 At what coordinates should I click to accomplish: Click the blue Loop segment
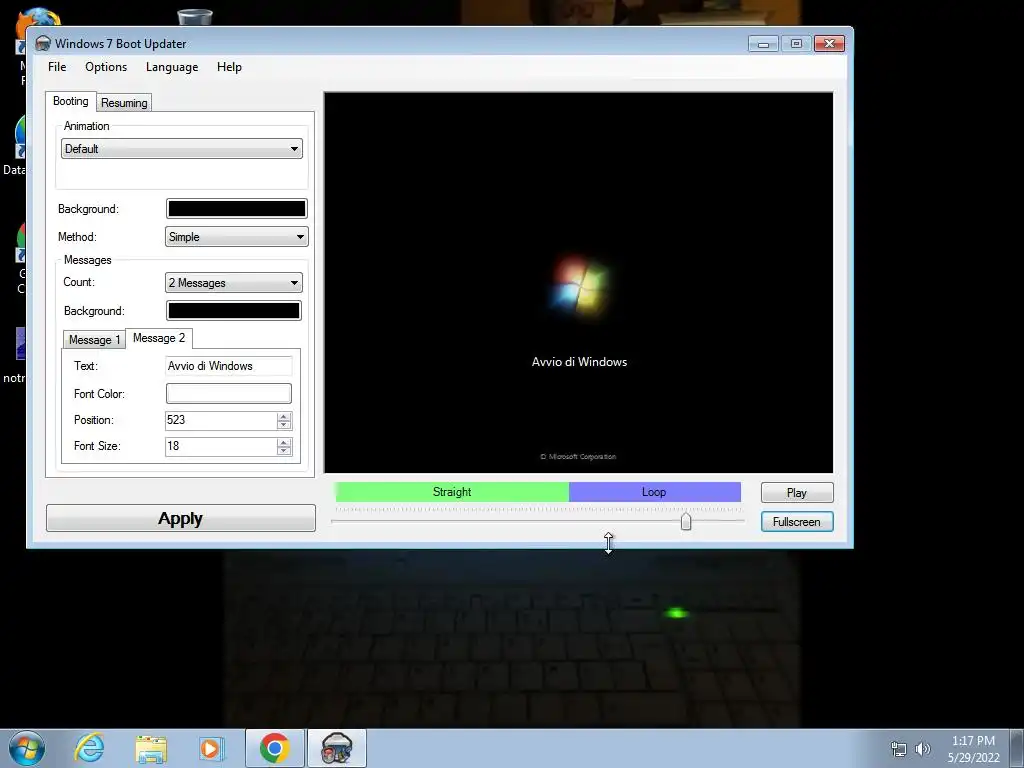[654, 492]
